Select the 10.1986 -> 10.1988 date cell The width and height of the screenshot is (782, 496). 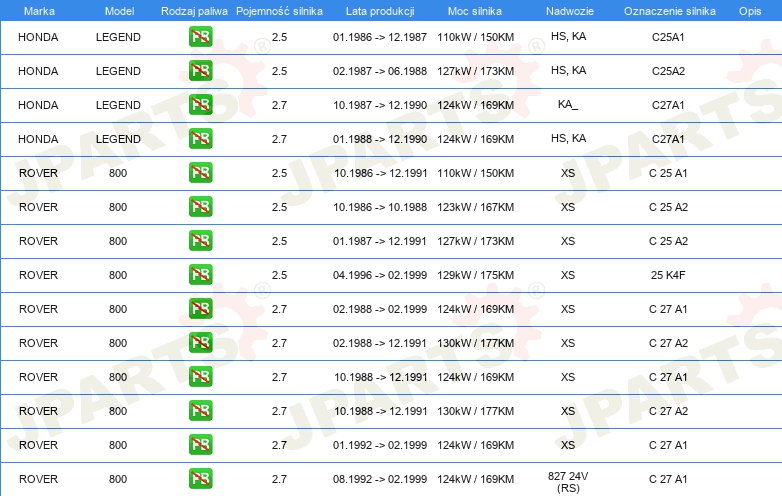[x=380, y=207]
